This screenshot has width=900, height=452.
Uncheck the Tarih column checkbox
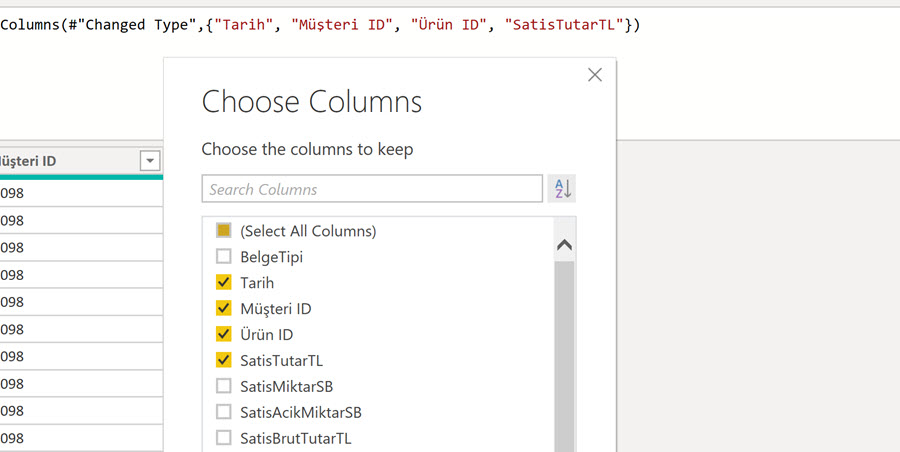point(223,283)
